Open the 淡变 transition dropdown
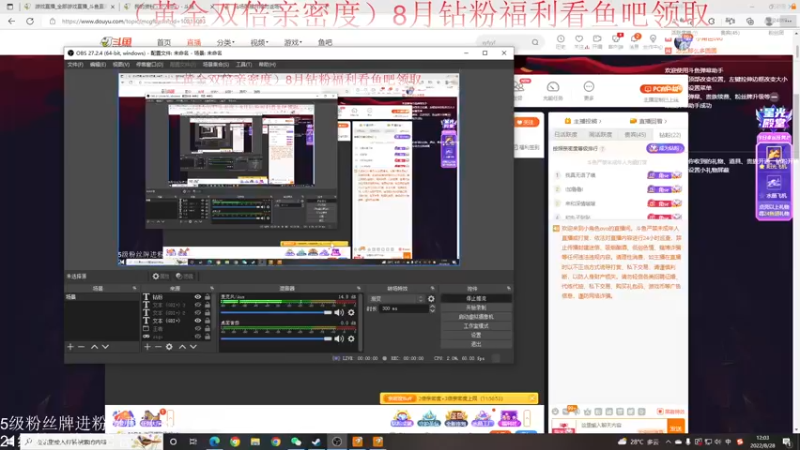 pyautogui.click(x=396, y=299)
